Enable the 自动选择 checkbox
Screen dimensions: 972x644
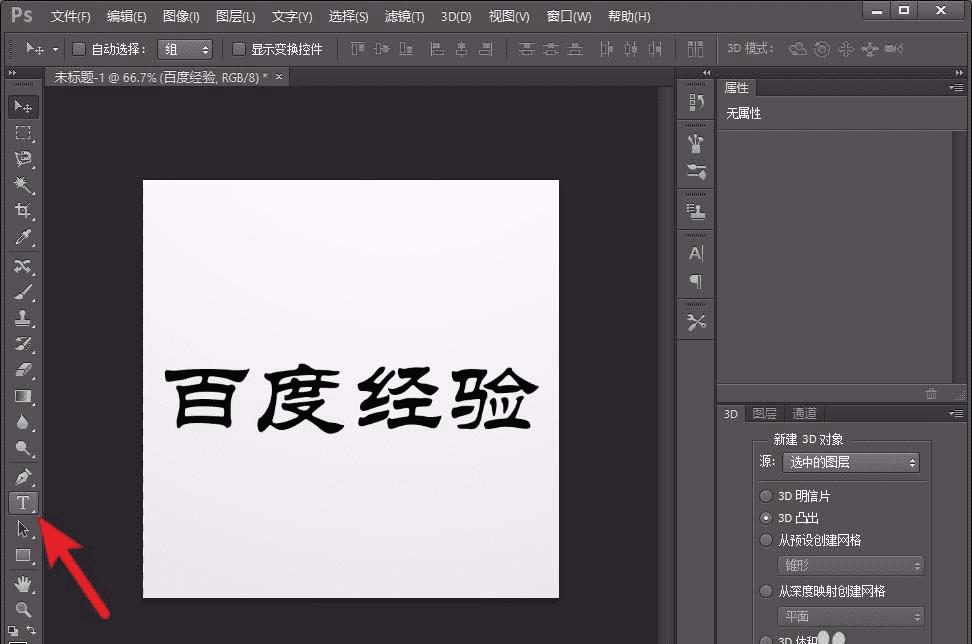79,48
